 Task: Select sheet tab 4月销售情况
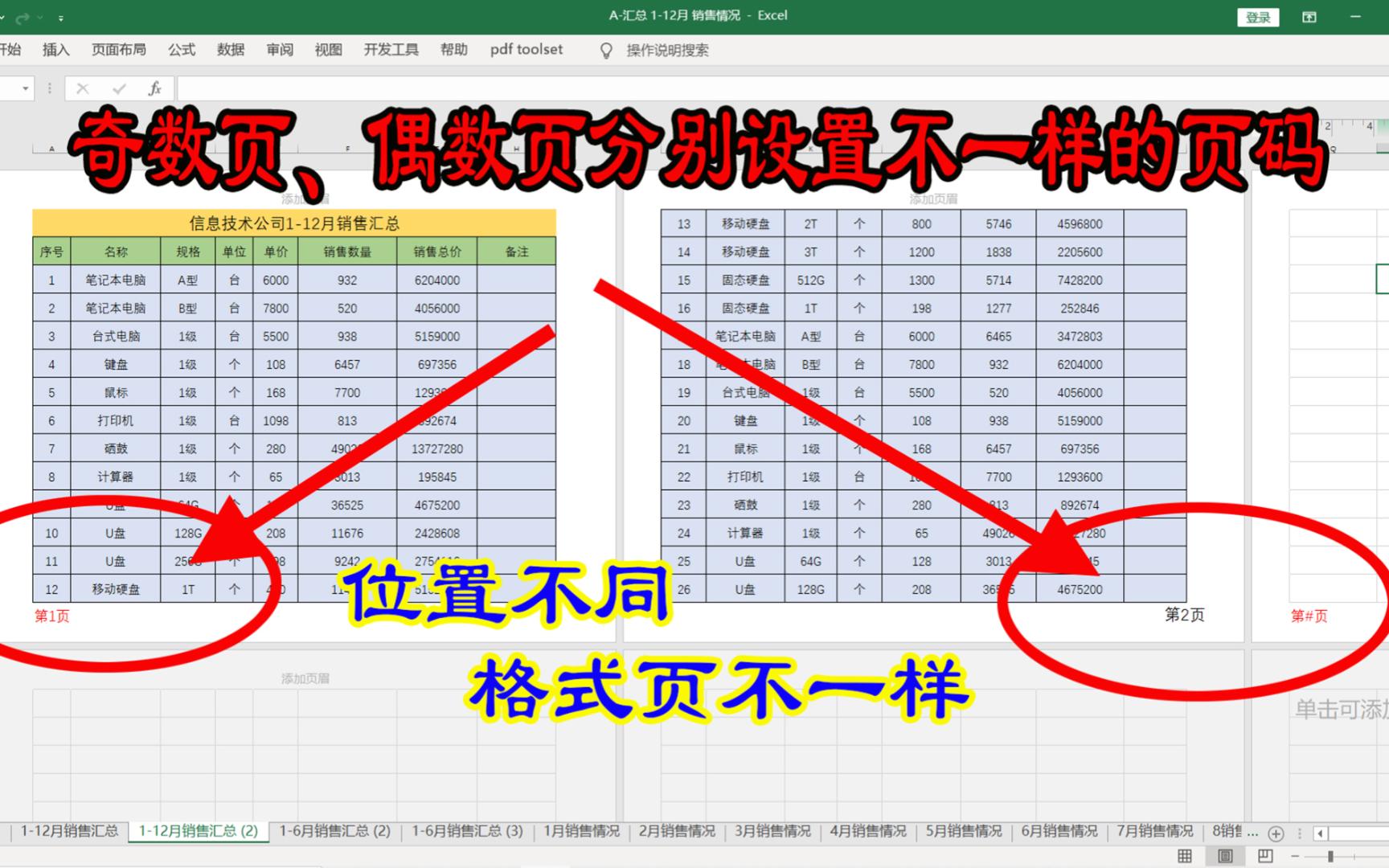tap(868, 831)
